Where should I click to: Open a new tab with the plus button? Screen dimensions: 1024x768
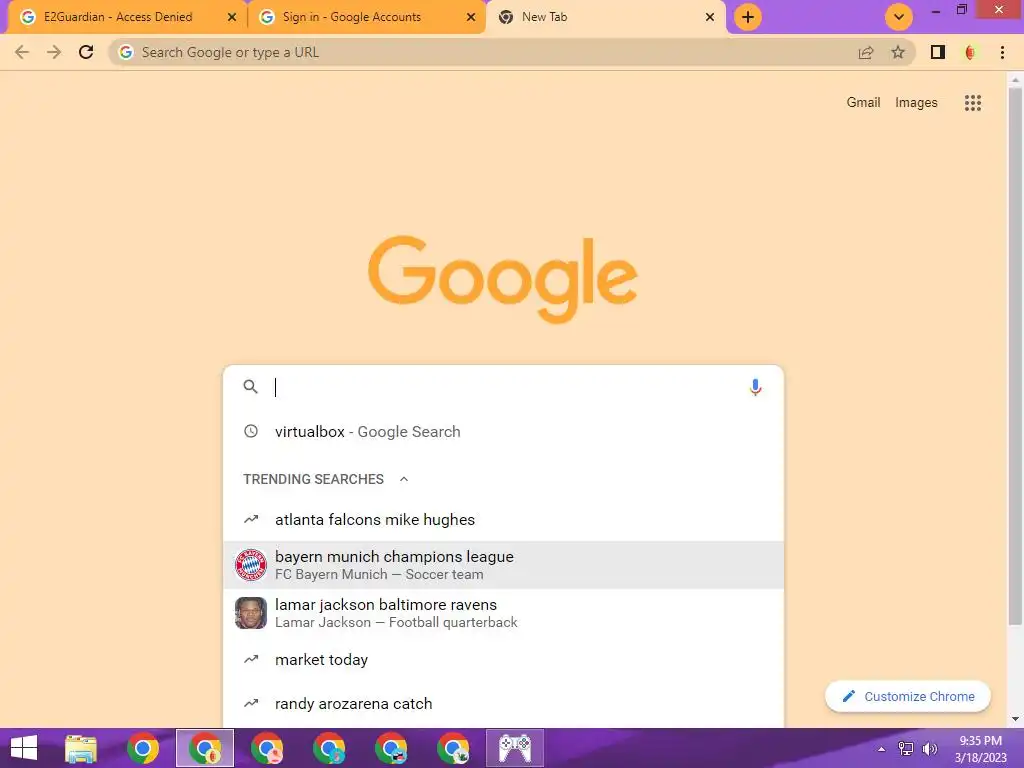pyautogui.click(x=748, y=17)
